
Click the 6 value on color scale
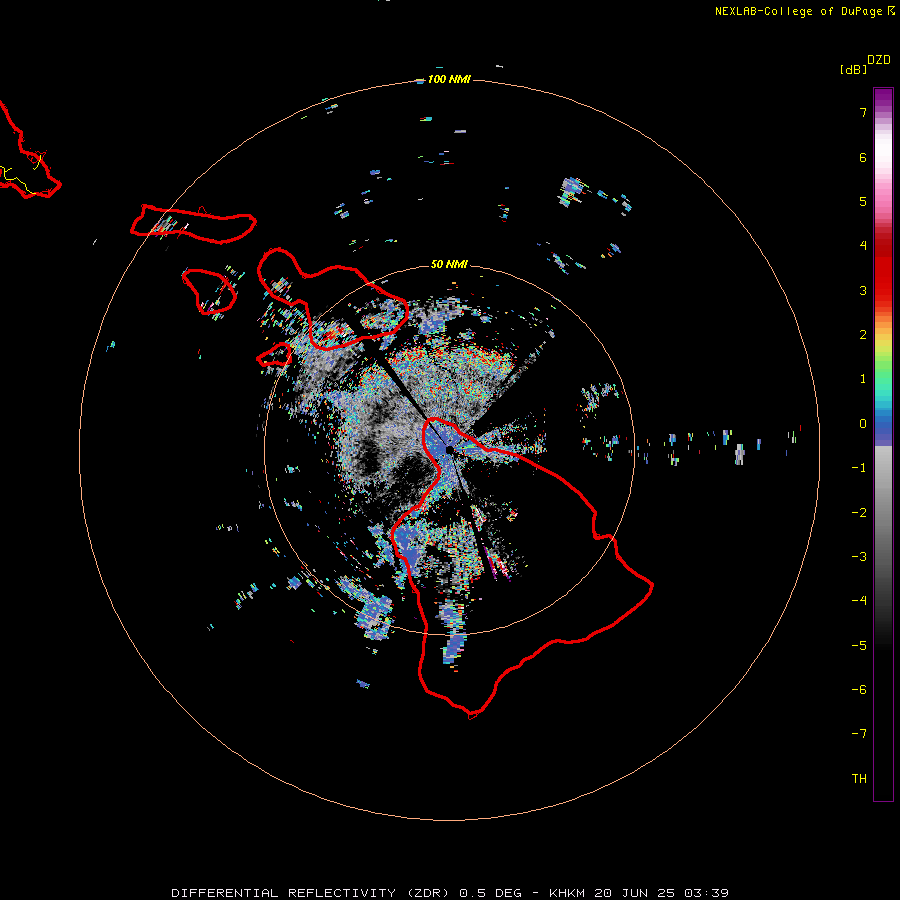click(863, 157)
